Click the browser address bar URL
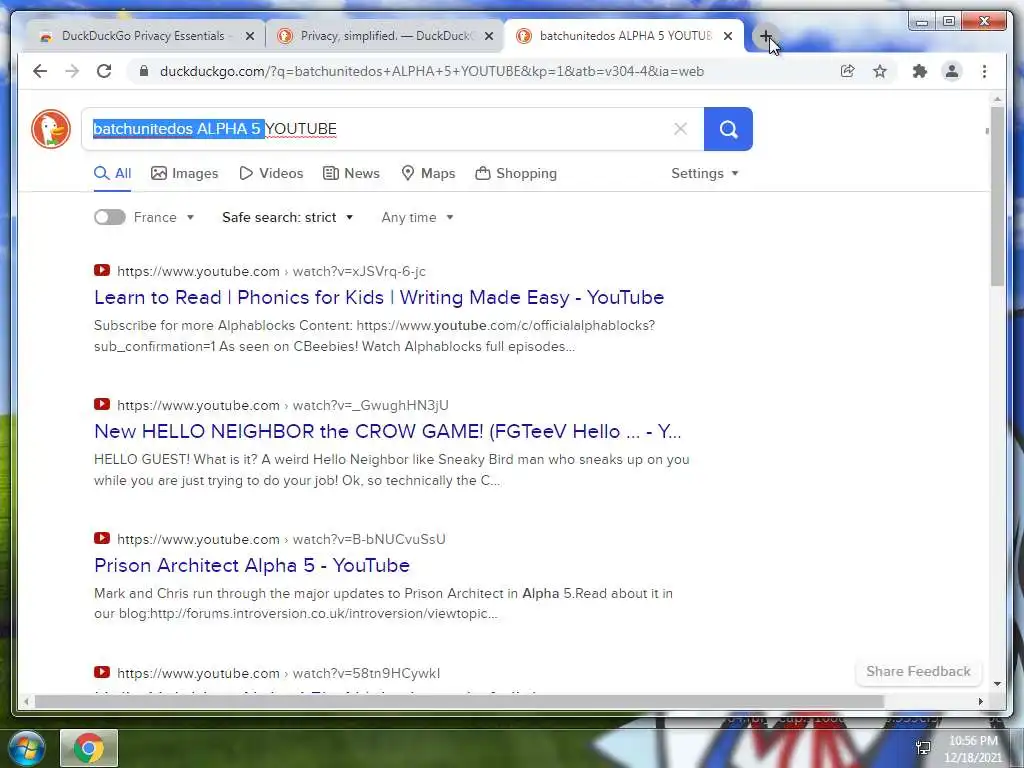The height and width of the screenshot is (768, 1024). (x=431, y=71)
